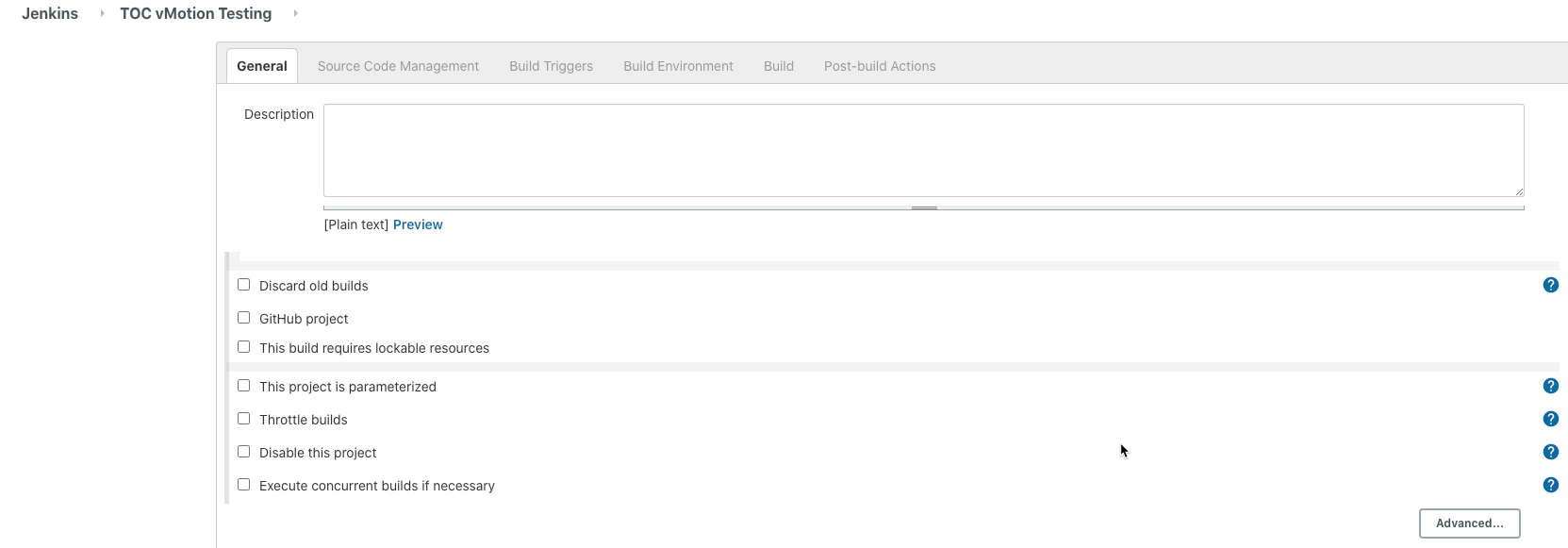Screen dimensions: 1568x548
Task: Click inside the Description text area
Action: pyautogui.click(x=923, y=150)
